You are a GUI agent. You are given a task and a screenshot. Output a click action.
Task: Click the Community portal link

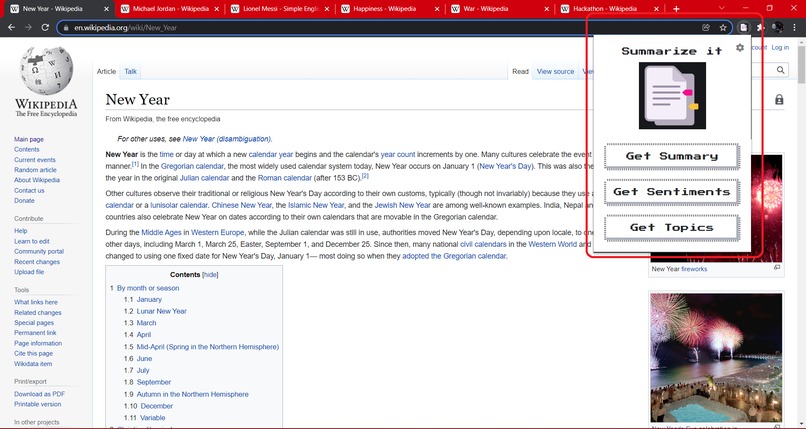point(39,252)
